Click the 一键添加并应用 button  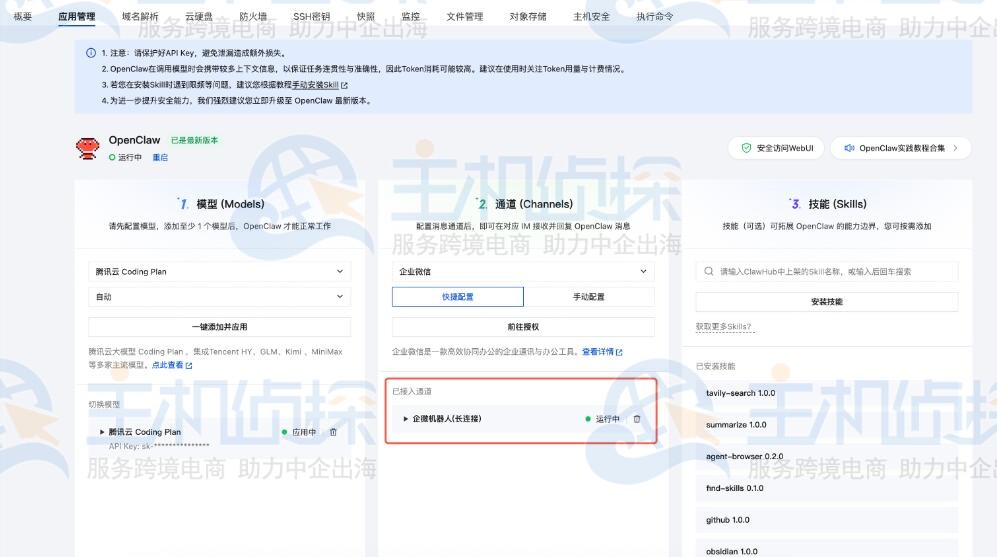[219, 327]
